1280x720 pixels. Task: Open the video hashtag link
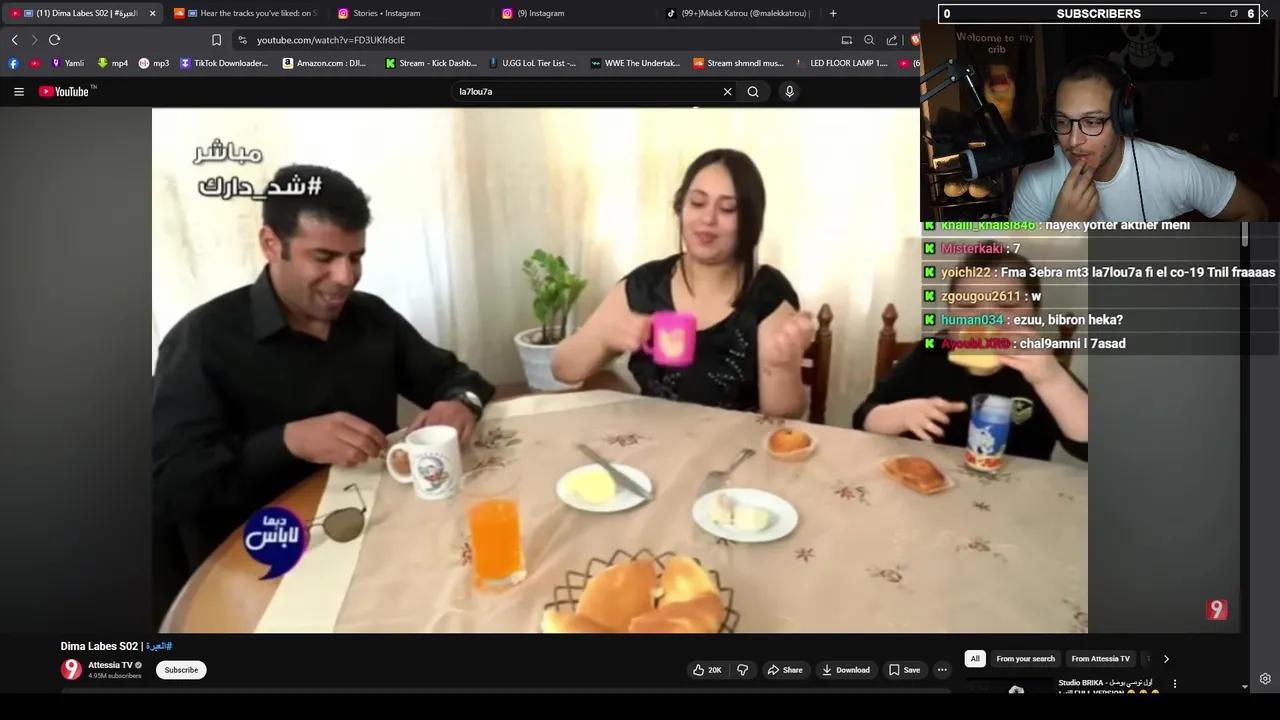point(159,646)
